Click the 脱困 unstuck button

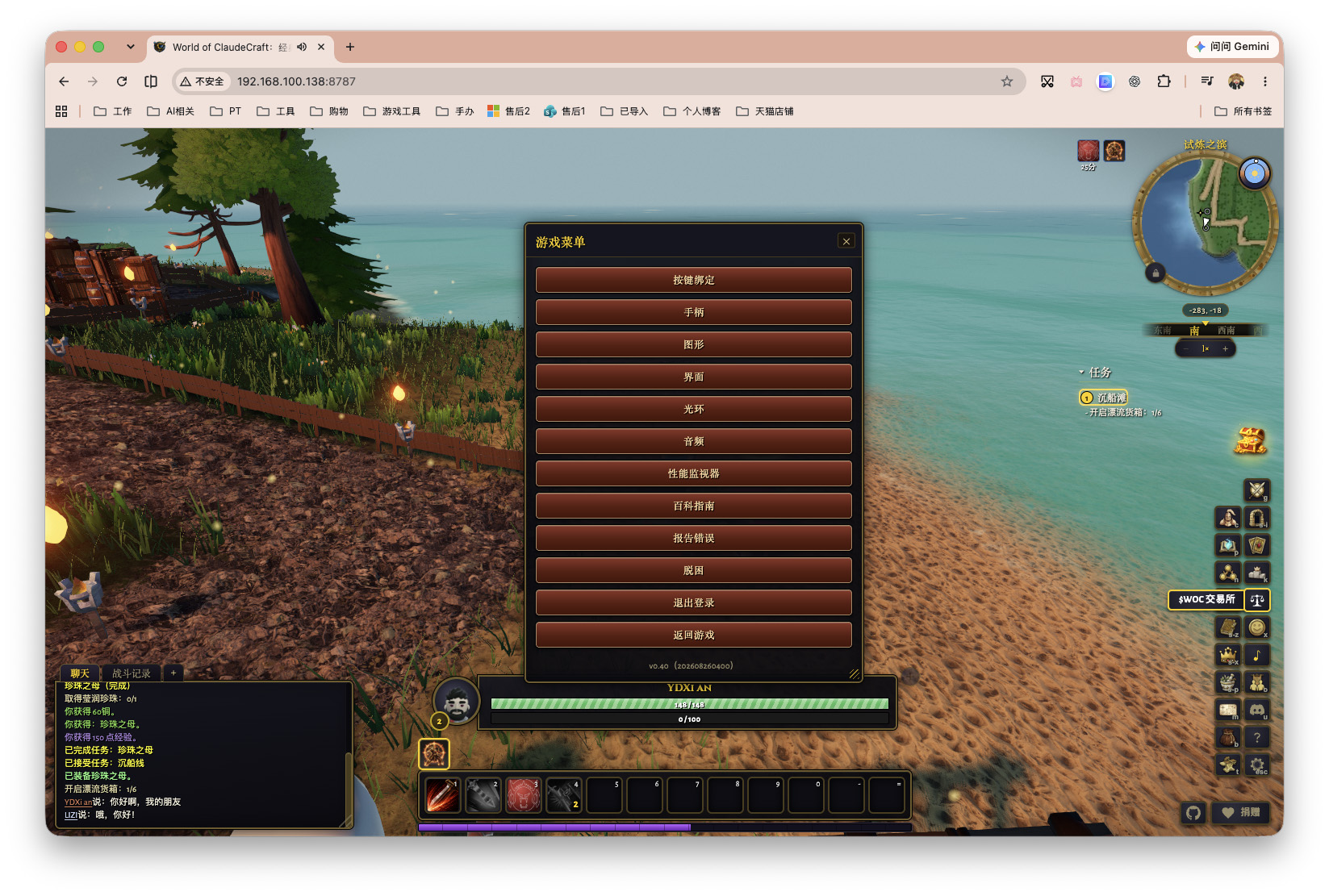(694, 570)
